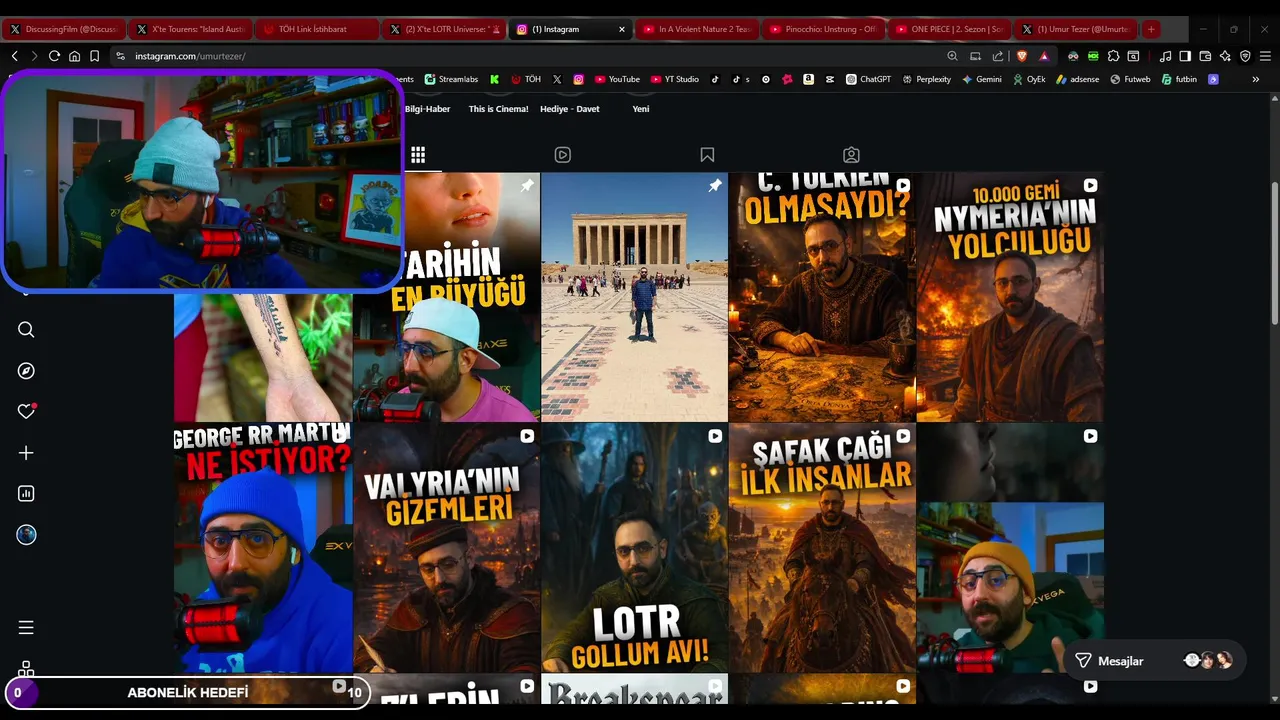This screenshot has width=1280, height=720.
Task: Open Brave Rewards triangle icon
Action: pyautogui.click(x=1043, y=56)
